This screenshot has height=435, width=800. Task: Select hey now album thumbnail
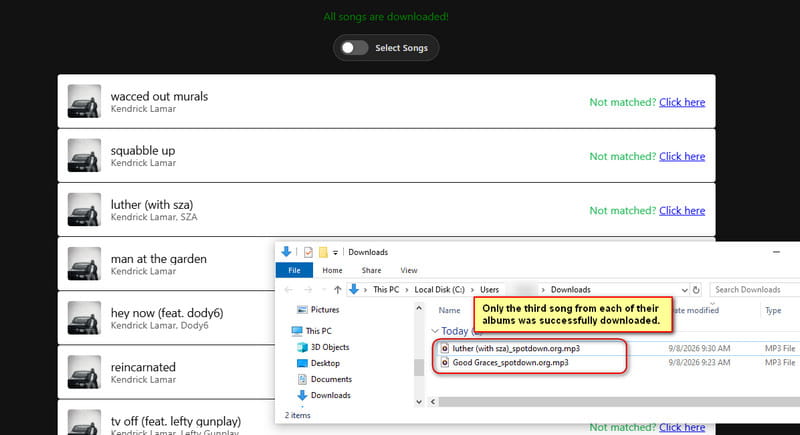coord(84,318)
